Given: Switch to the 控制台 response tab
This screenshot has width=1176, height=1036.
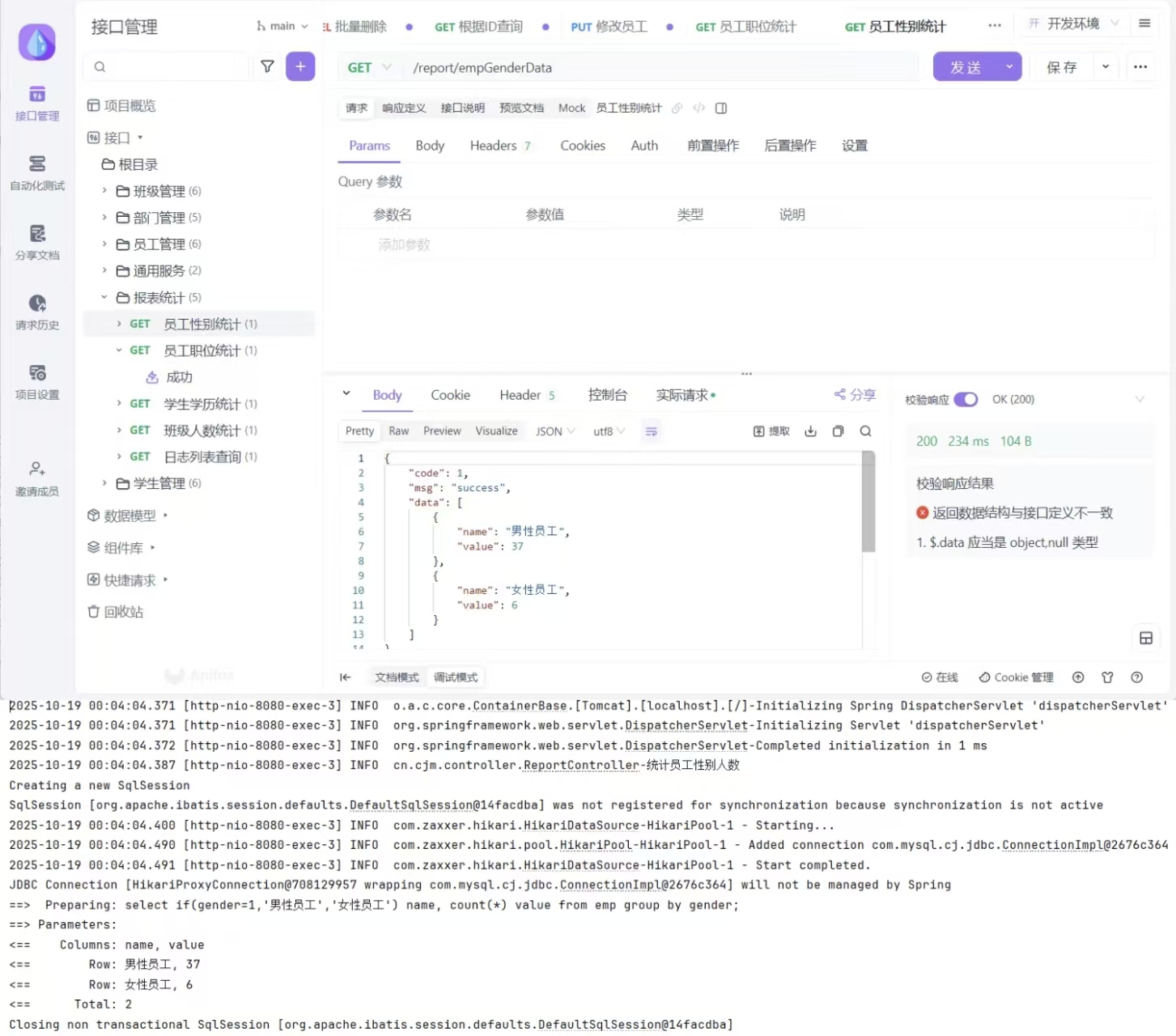Looking at the screenshot, I should [x=607, y=395].
